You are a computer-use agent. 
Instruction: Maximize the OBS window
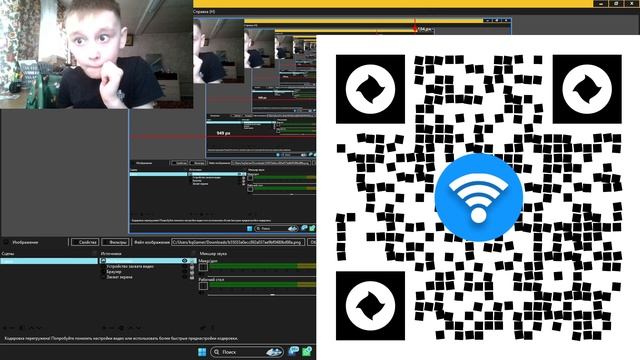617,3
